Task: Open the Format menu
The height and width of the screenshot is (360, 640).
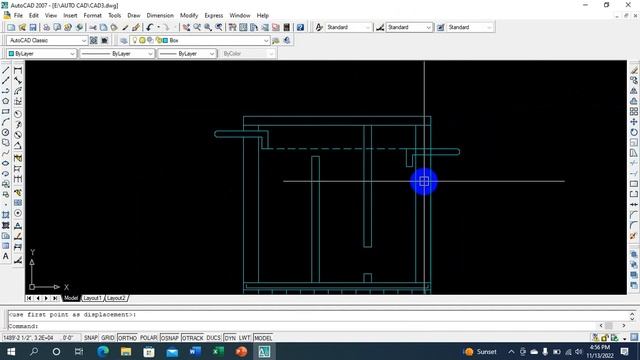Action: coord(93,16)
